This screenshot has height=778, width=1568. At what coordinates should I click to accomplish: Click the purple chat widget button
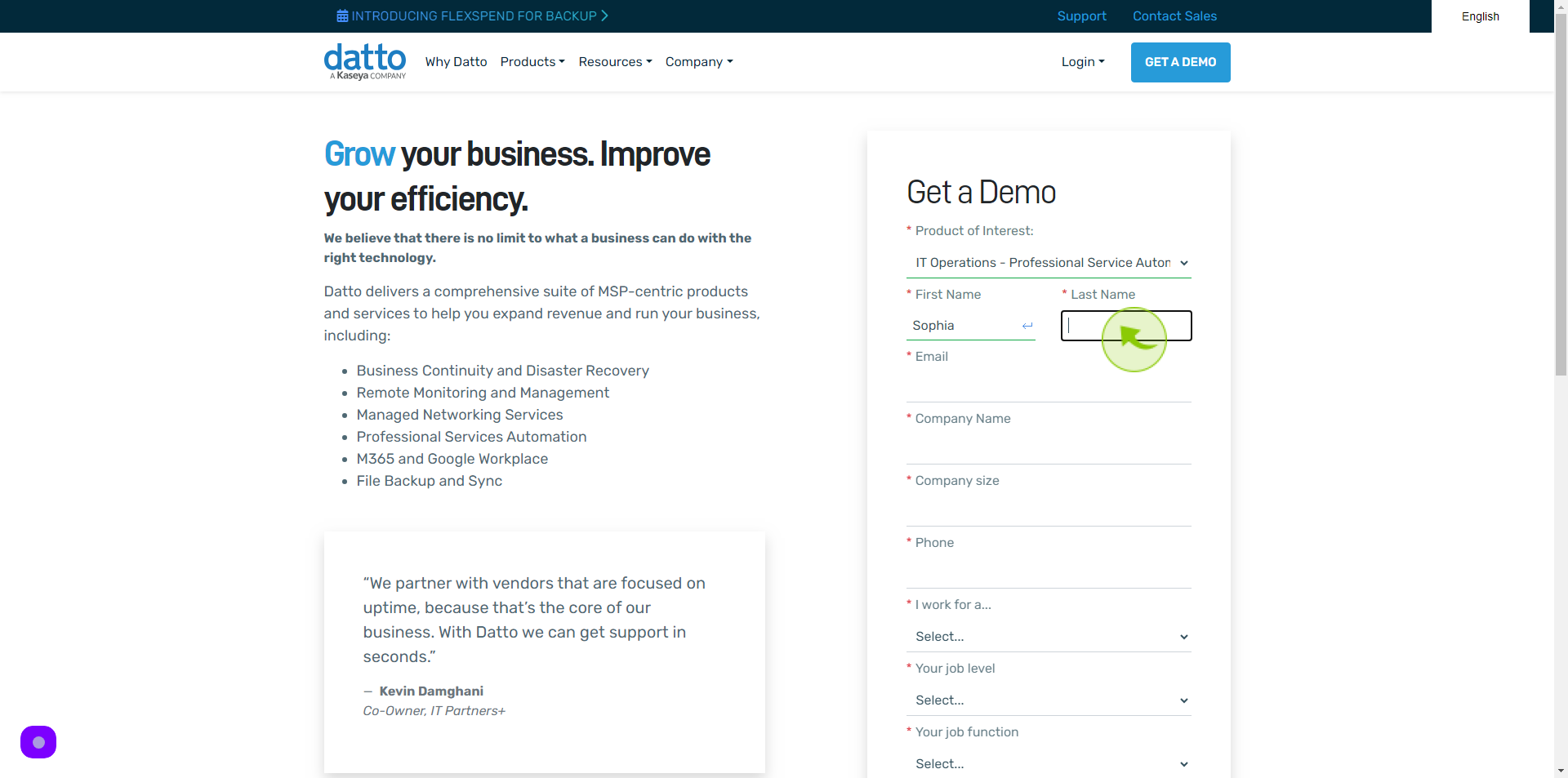38,742
